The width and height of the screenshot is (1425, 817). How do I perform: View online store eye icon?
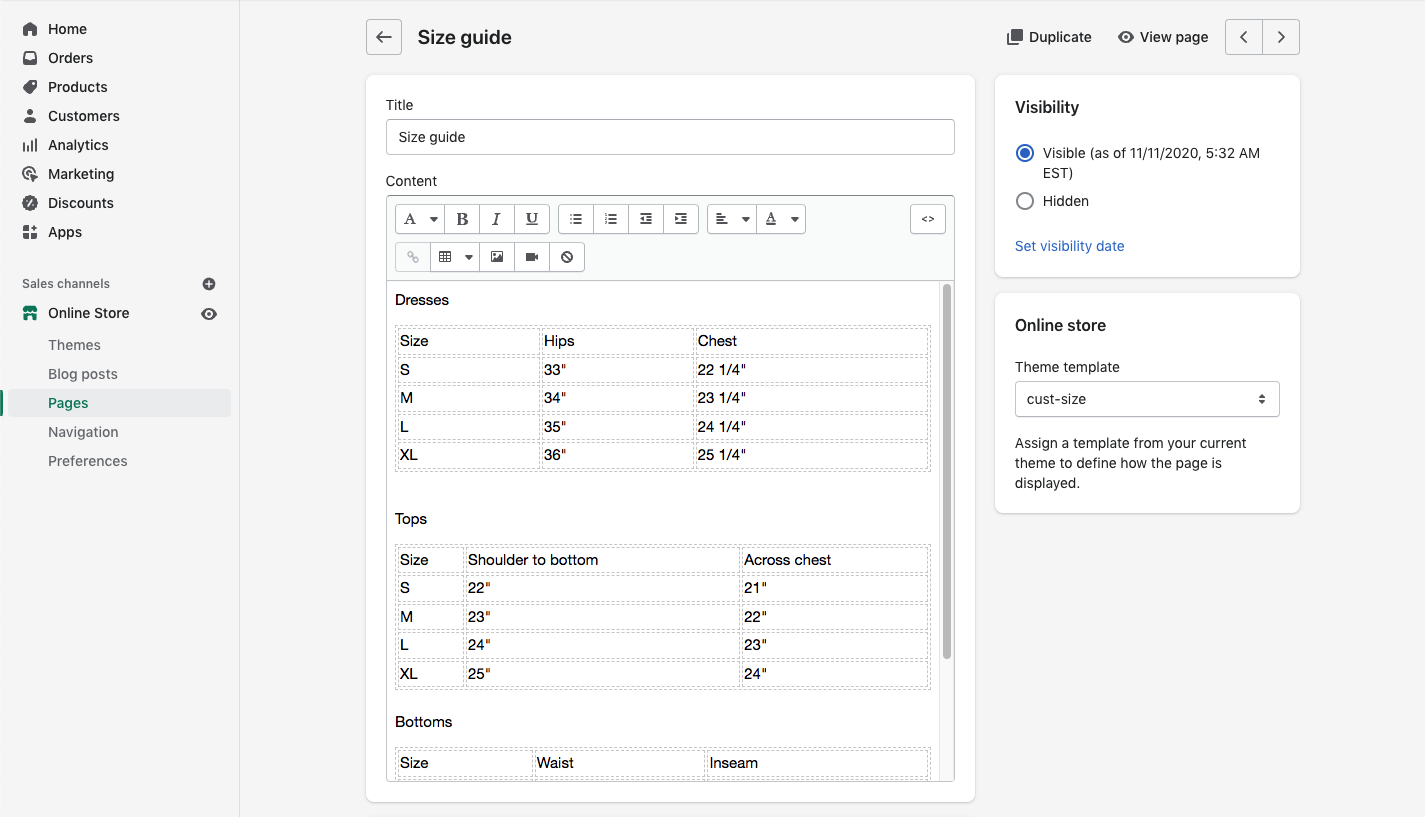(x=209, y=314)
